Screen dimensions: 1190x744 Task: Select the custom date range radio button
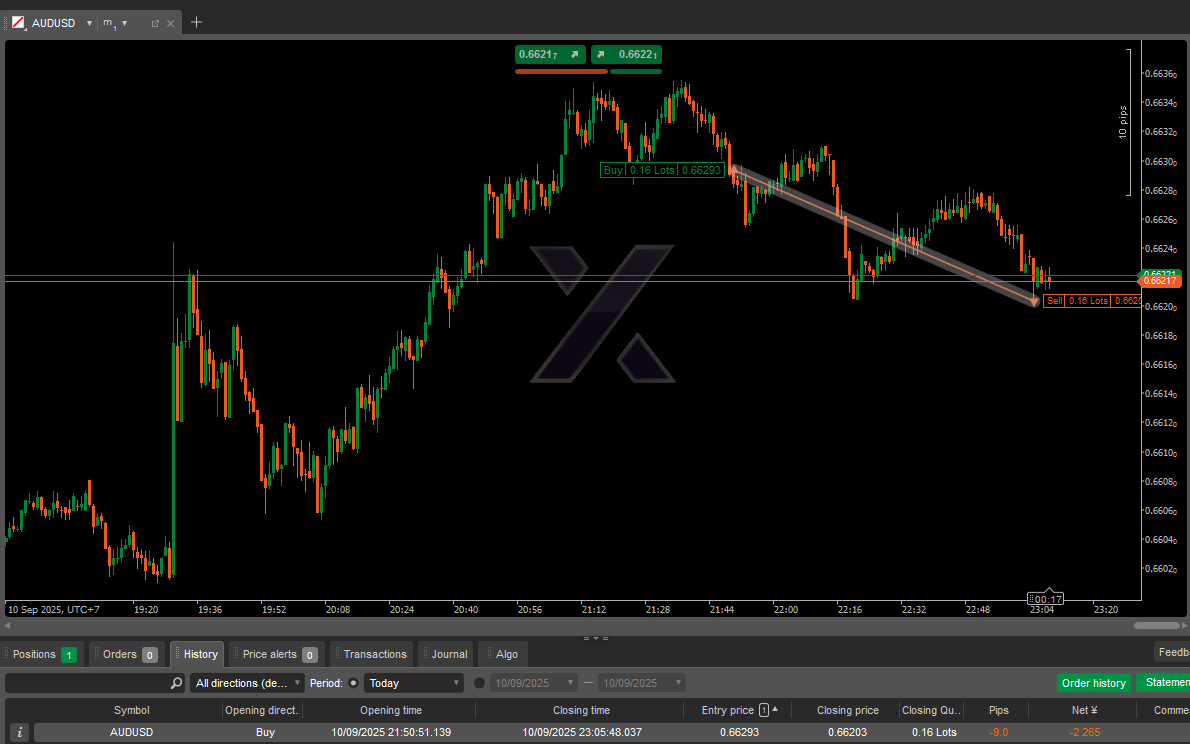click(479, 683)
